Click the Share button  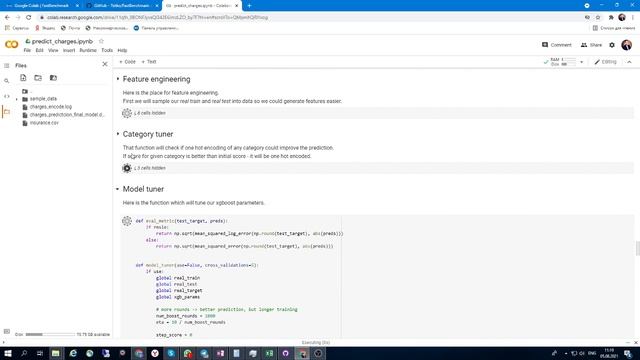591,45
